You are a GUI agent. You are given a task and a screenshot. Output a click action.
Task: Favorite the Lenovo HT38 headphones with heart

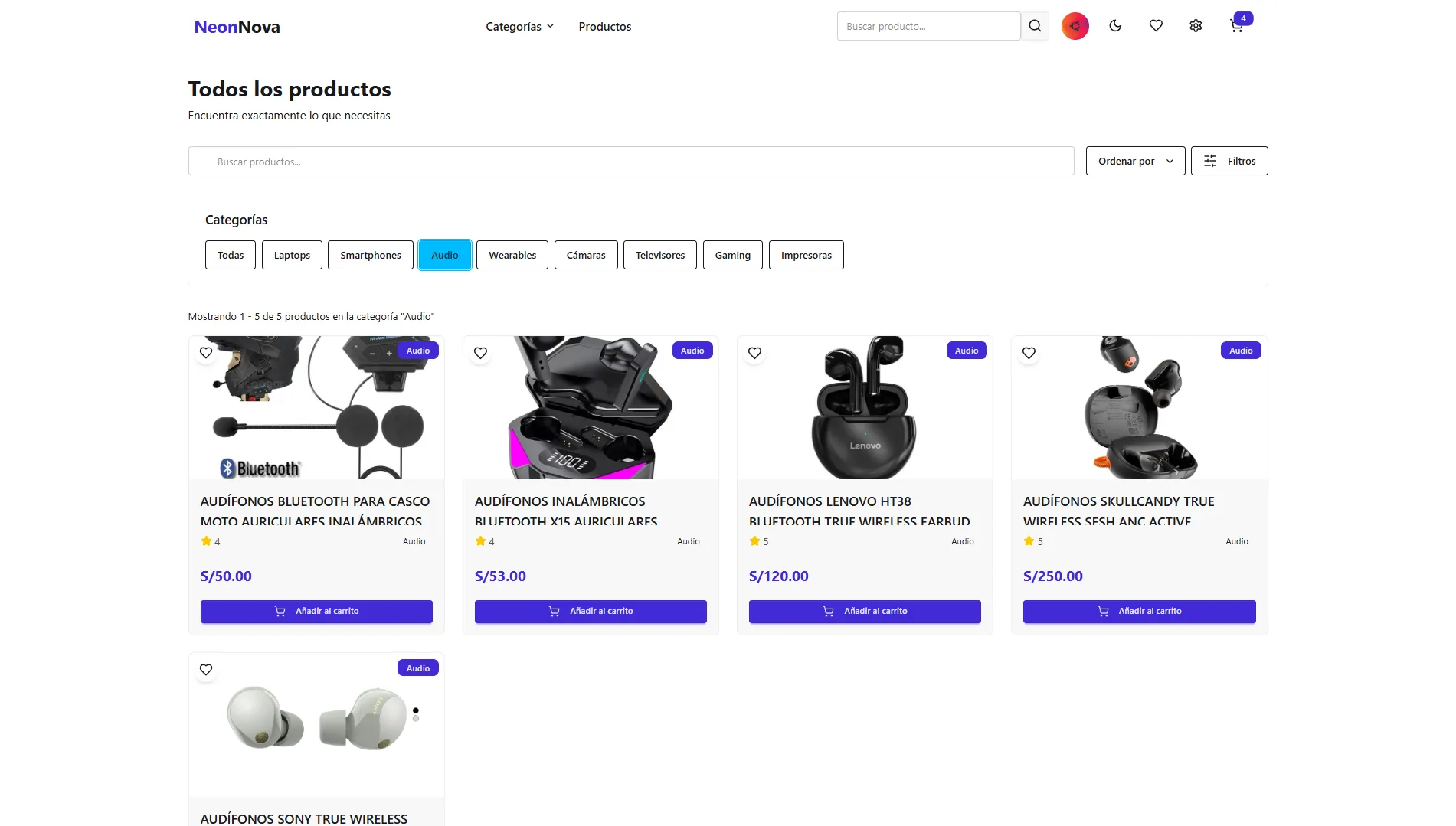(x=754, y=353)
